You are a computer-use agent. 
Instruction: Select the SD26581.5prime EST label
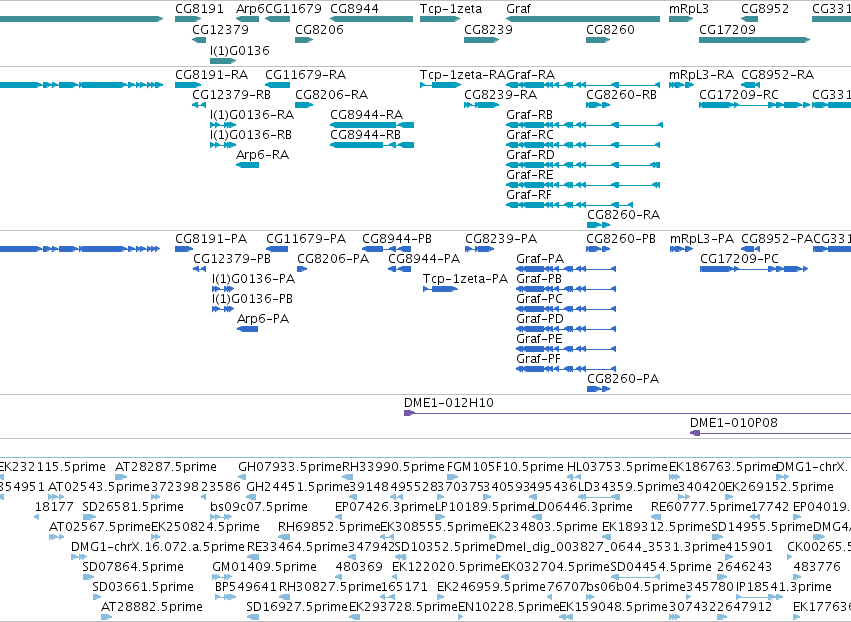(133, 506)
